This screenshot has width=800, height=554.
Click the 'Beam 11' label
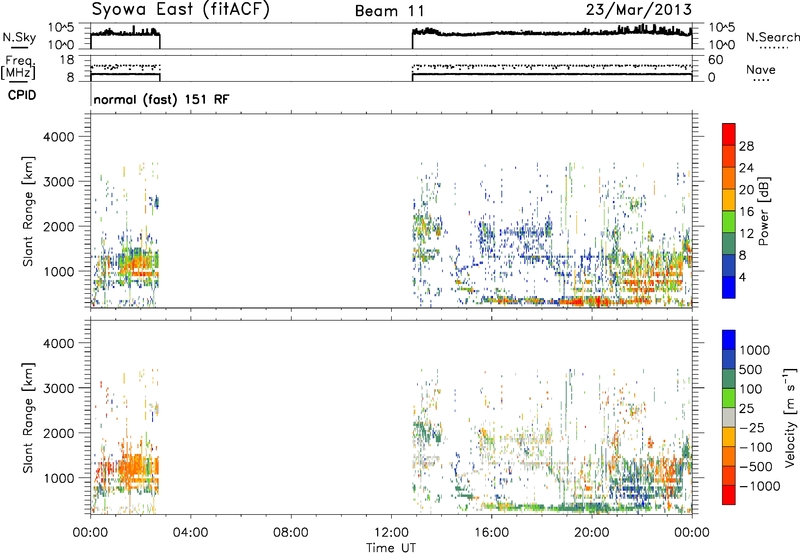coord(389,11)
